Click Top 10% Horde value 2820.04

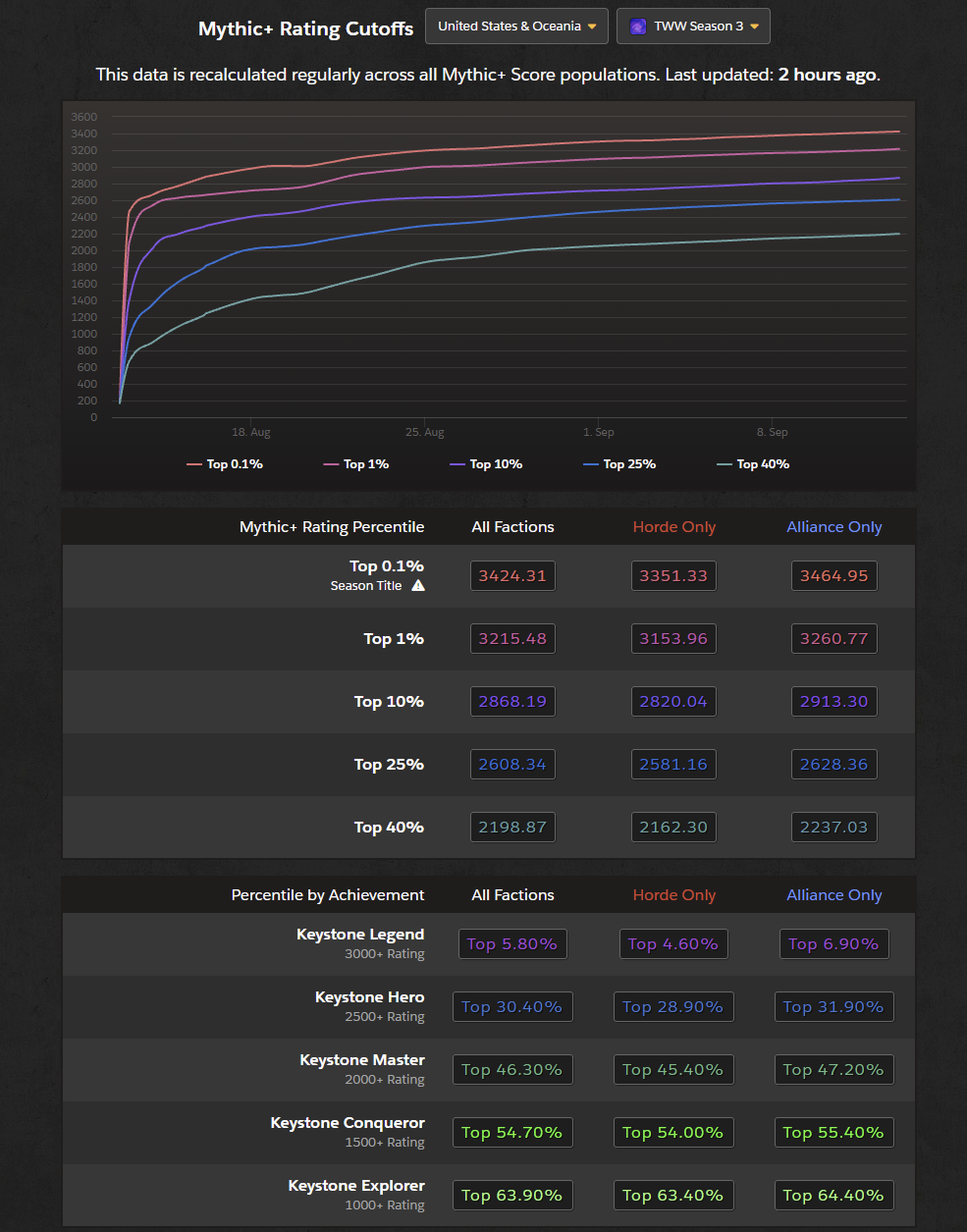673,702
